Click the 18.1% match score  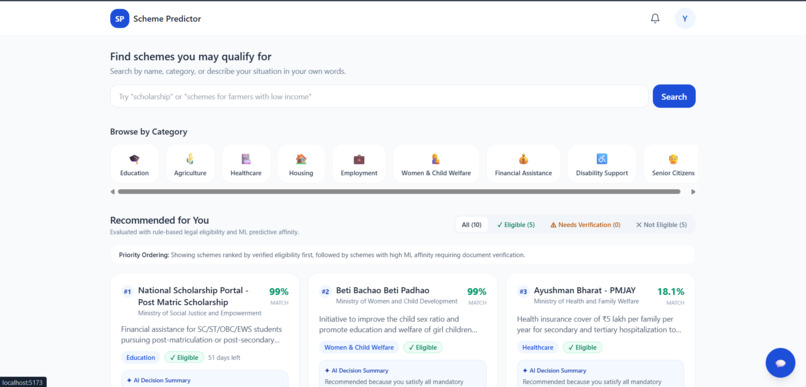[671, 291]
